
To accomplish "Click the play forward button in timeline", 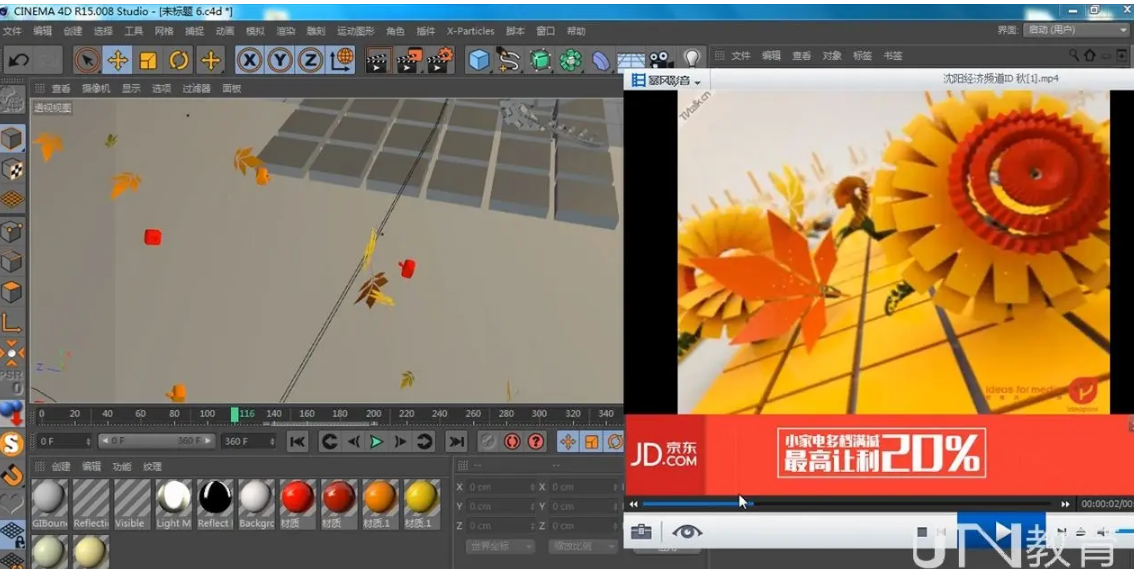I will pos(377,442).
